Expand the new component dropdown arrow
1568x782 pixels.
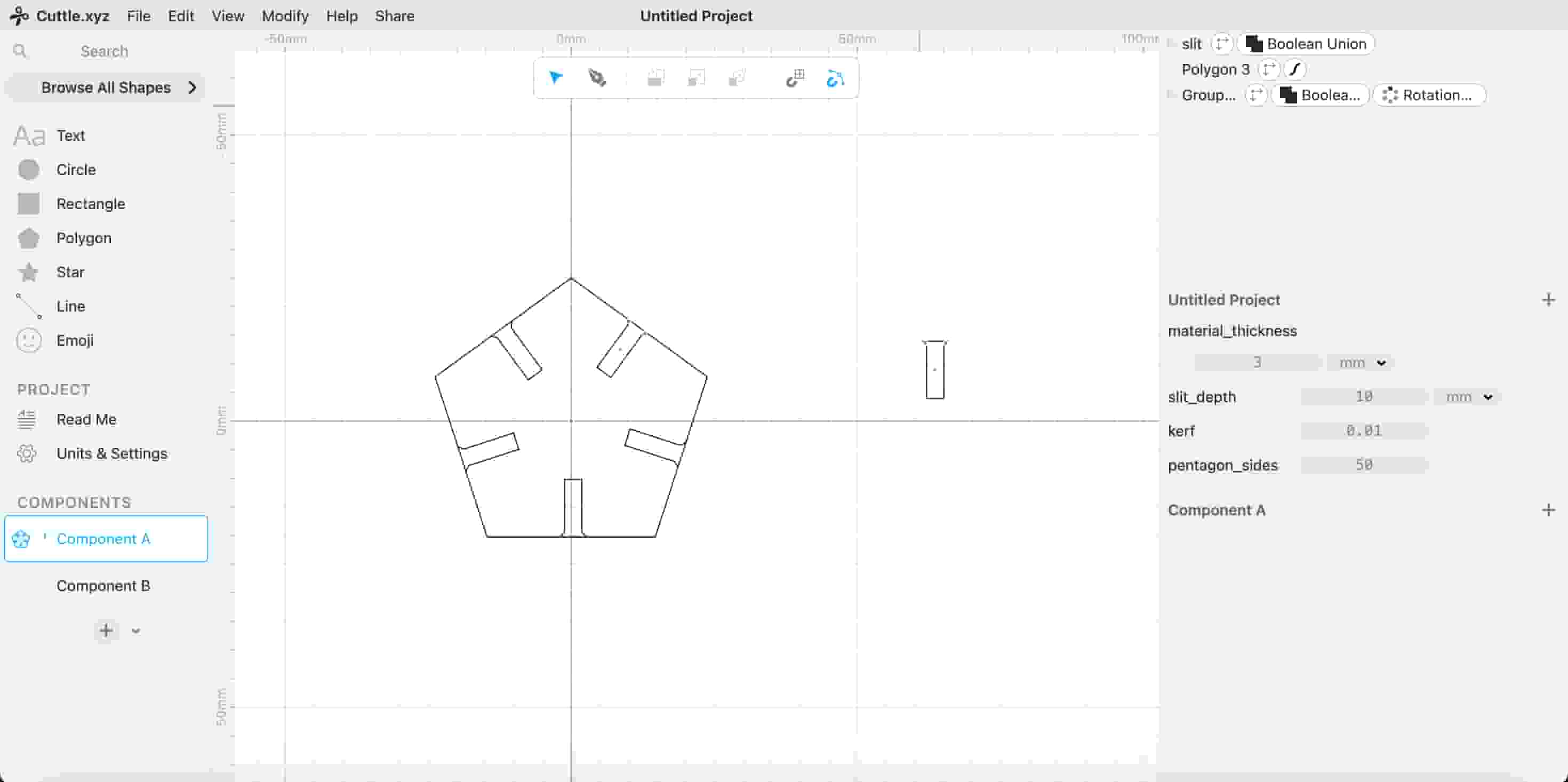pyautogui.click(x=137, y=631)
